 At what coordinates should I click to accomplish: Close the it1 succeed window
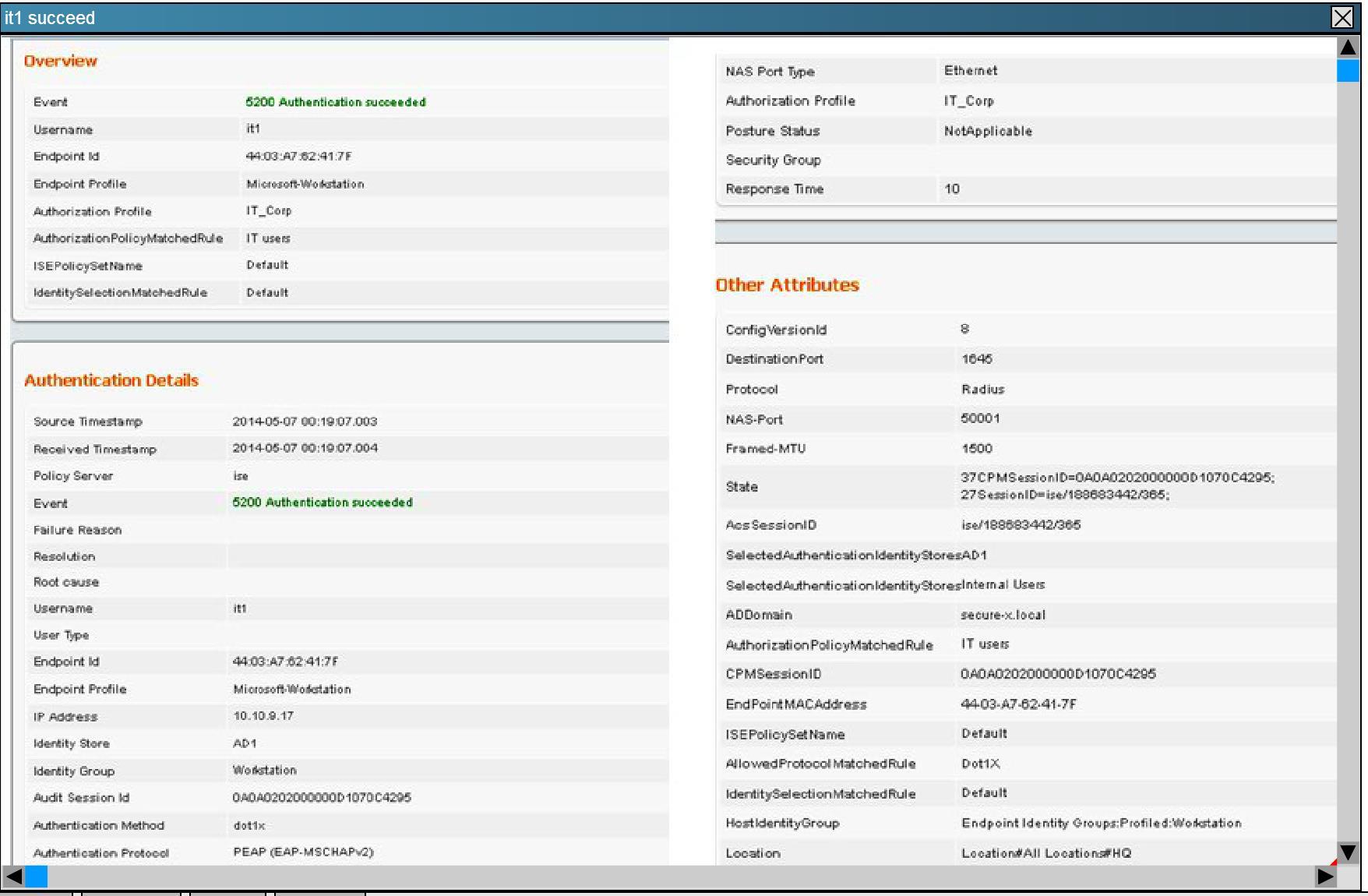1342,18
